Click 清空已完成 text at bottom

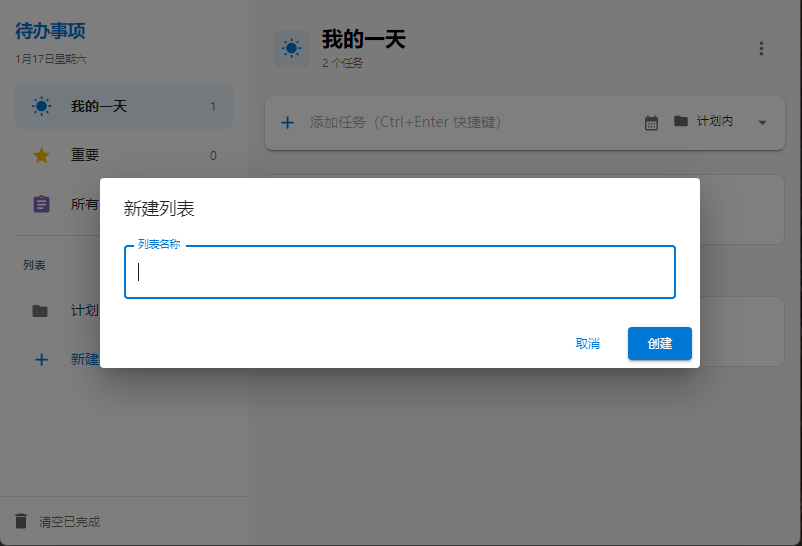(x=69, y=522)
